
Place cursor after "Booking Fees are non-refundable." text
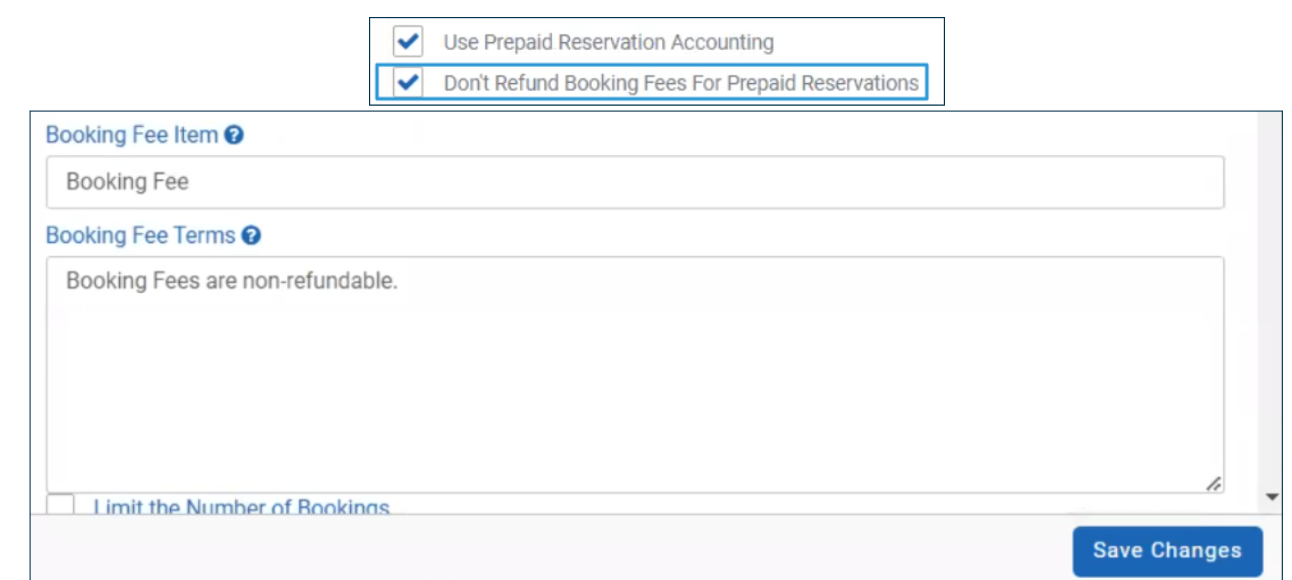coord(399,282)
